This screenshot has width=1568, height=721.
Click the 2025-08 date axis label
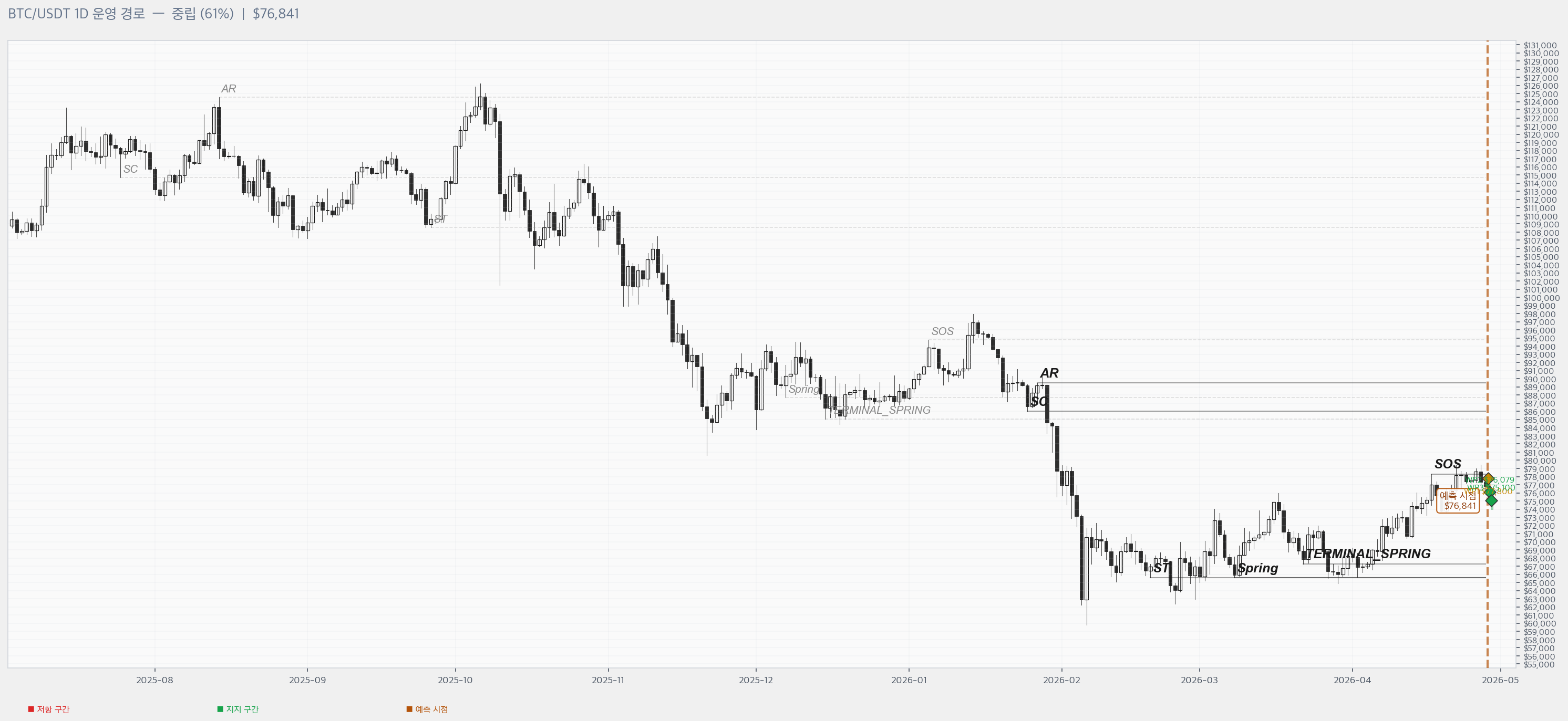[x=154, y=680]
